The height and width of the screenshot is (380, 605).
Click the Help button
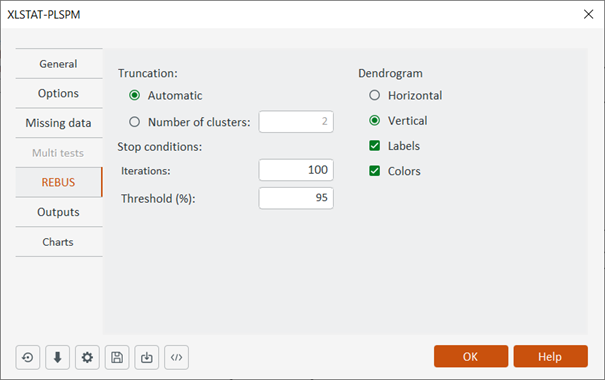[551, 356]
